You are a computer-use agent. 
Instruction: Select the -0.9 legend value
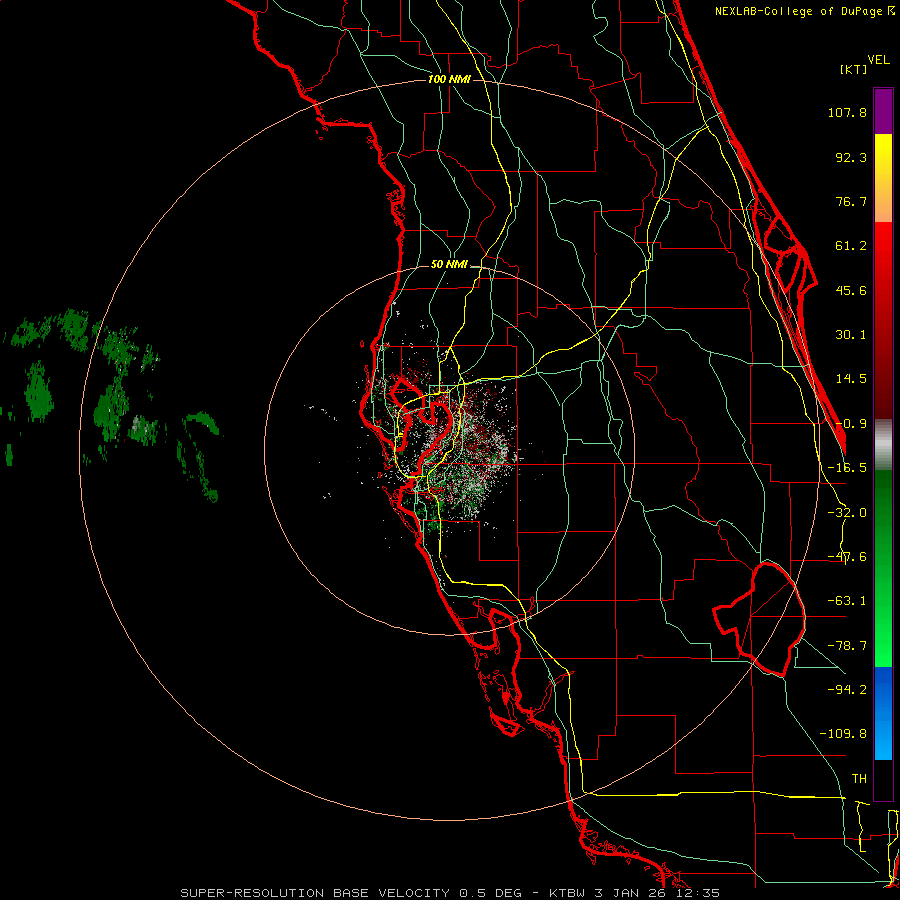click(x=851, y=424)
